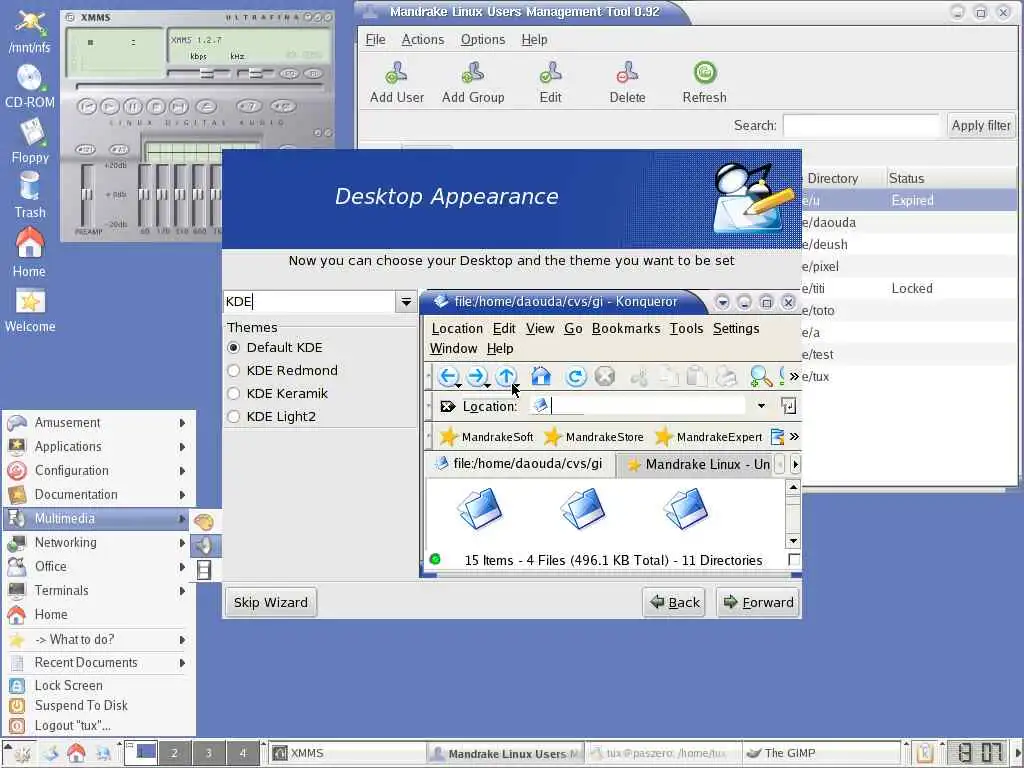Click the Add User icon
This screenshot has width=1024, height=768.
pyautogui.click(x=396, y=73)
